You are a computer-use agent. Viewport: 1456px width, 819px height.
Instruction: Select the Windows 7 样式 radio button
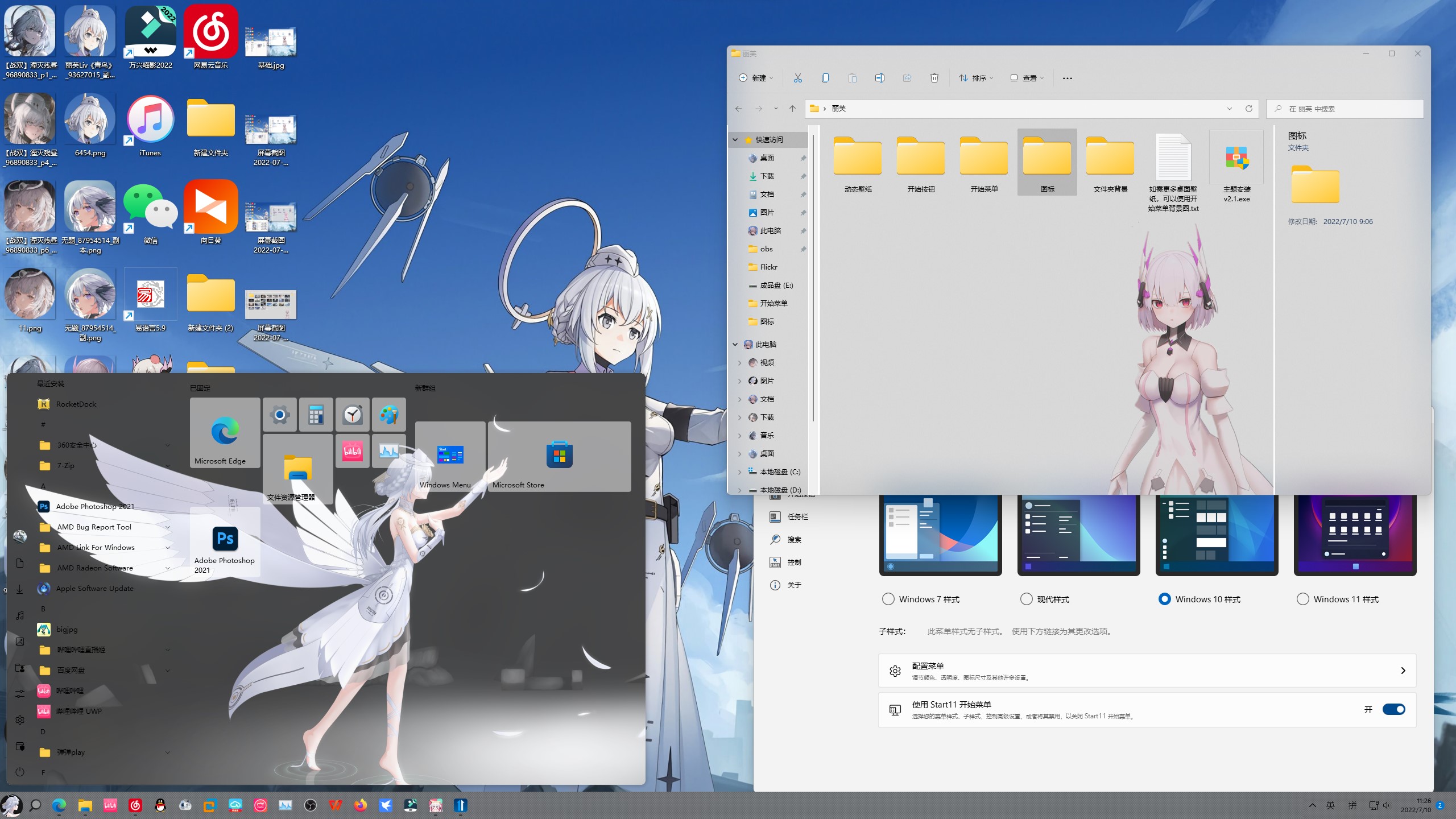tap(888, 599)
